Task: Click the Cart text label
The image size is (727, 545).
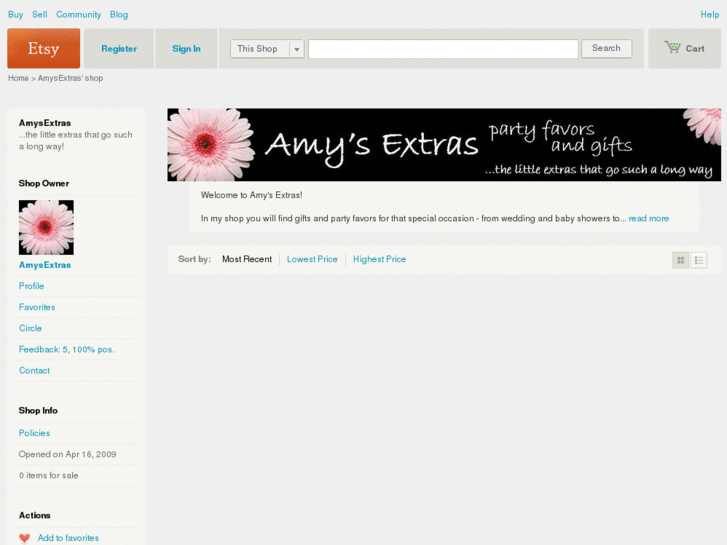Action: click(x=695, y=49)
